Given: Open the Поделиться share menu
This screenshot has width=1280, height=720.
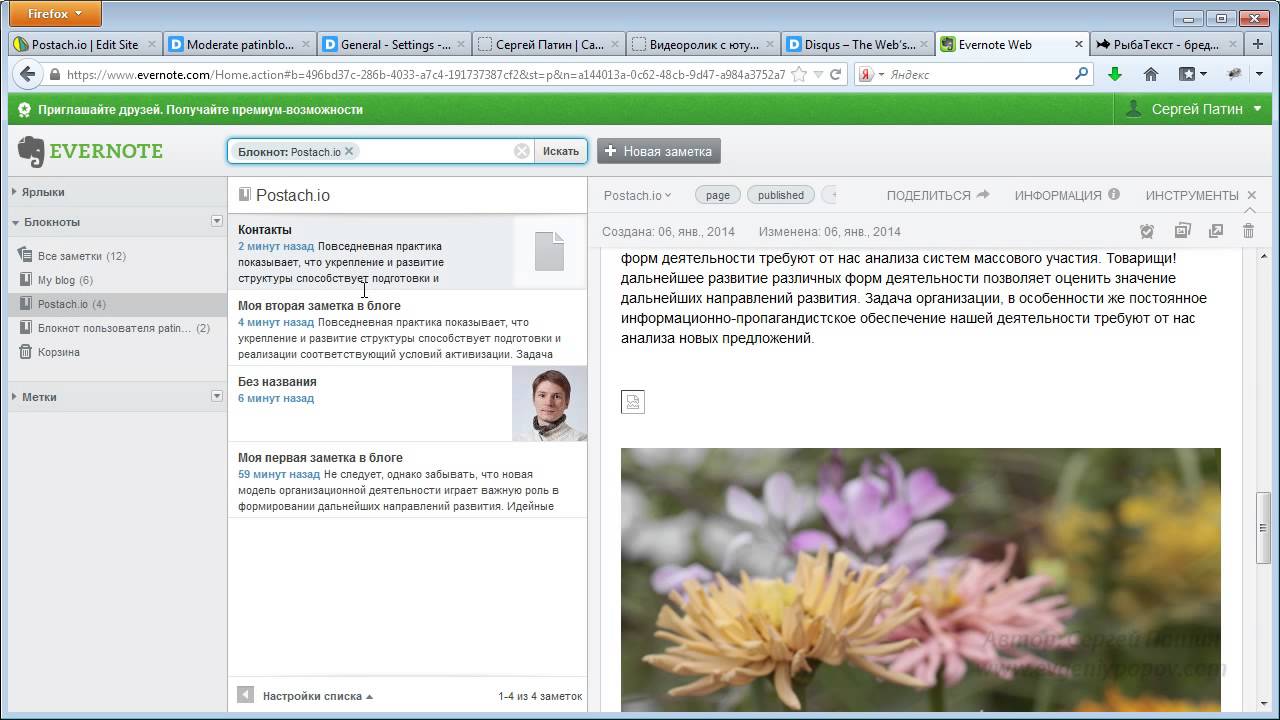Looking at the screenshot, I should 937,195.
